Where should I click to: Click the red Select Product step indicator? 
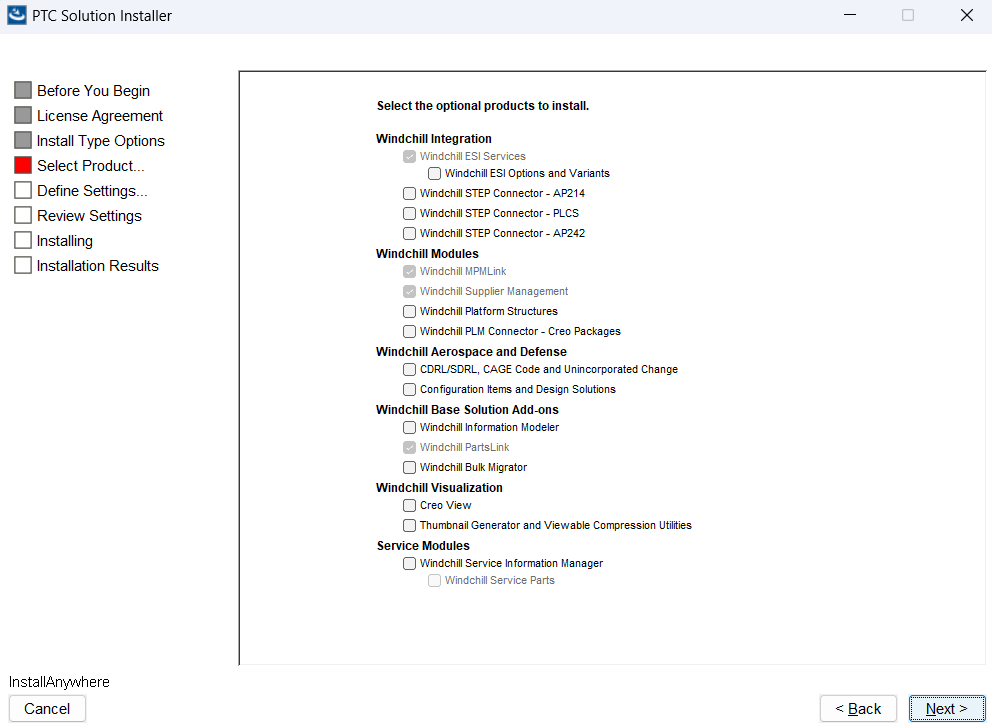[23, 166]
